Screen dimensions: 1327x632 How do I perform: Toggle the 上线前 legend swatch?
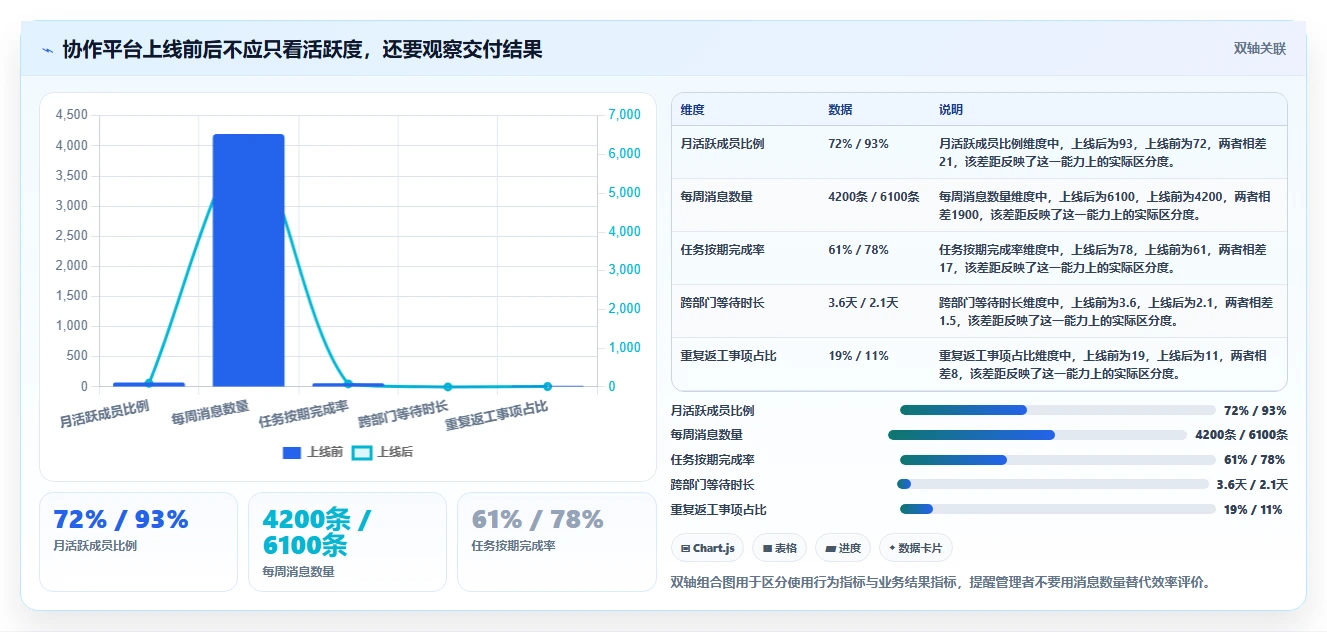click(292, 453)
